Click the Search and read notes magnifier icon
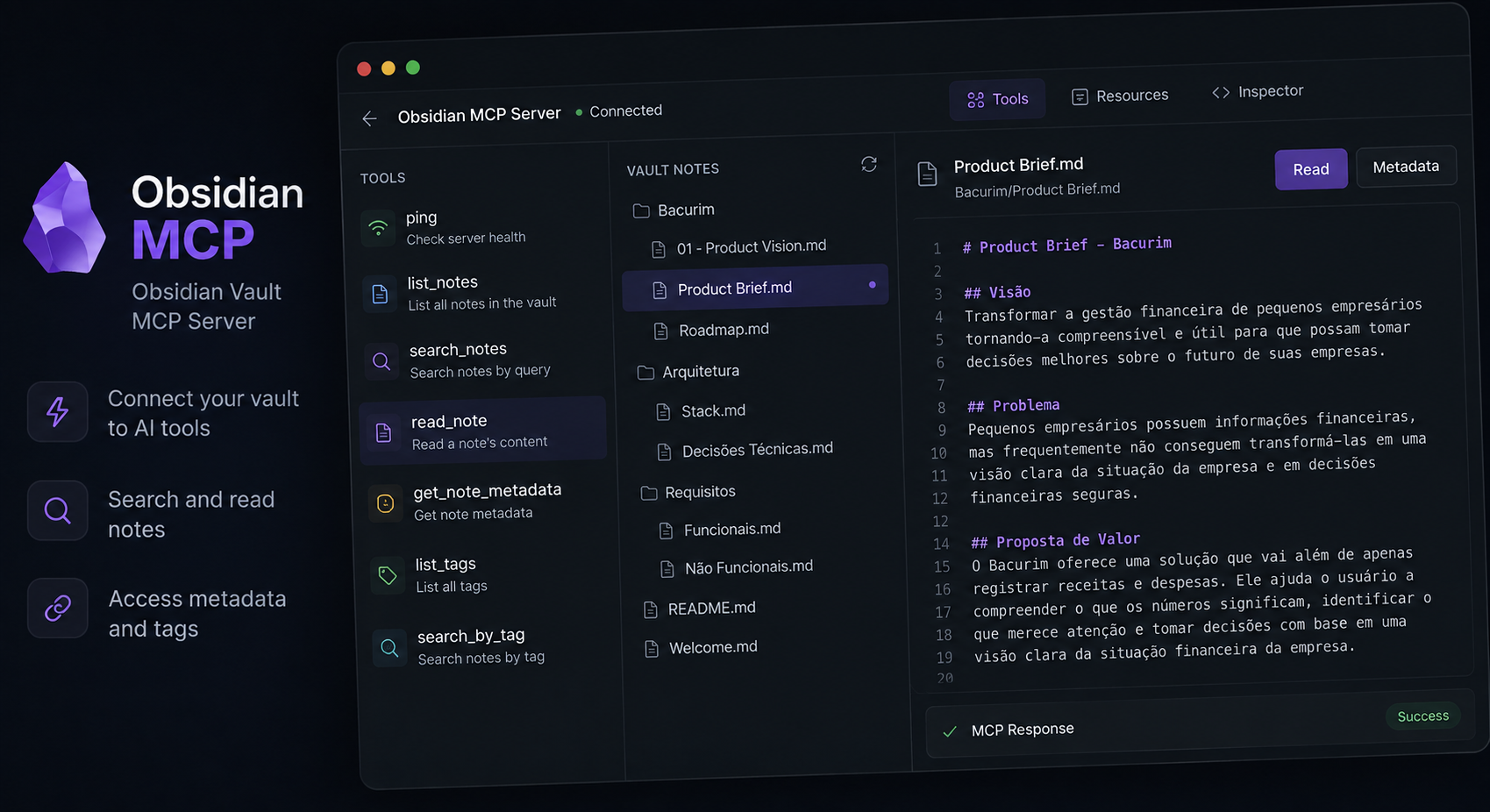Screen dimensions: 1490x812 click(57, 510)
